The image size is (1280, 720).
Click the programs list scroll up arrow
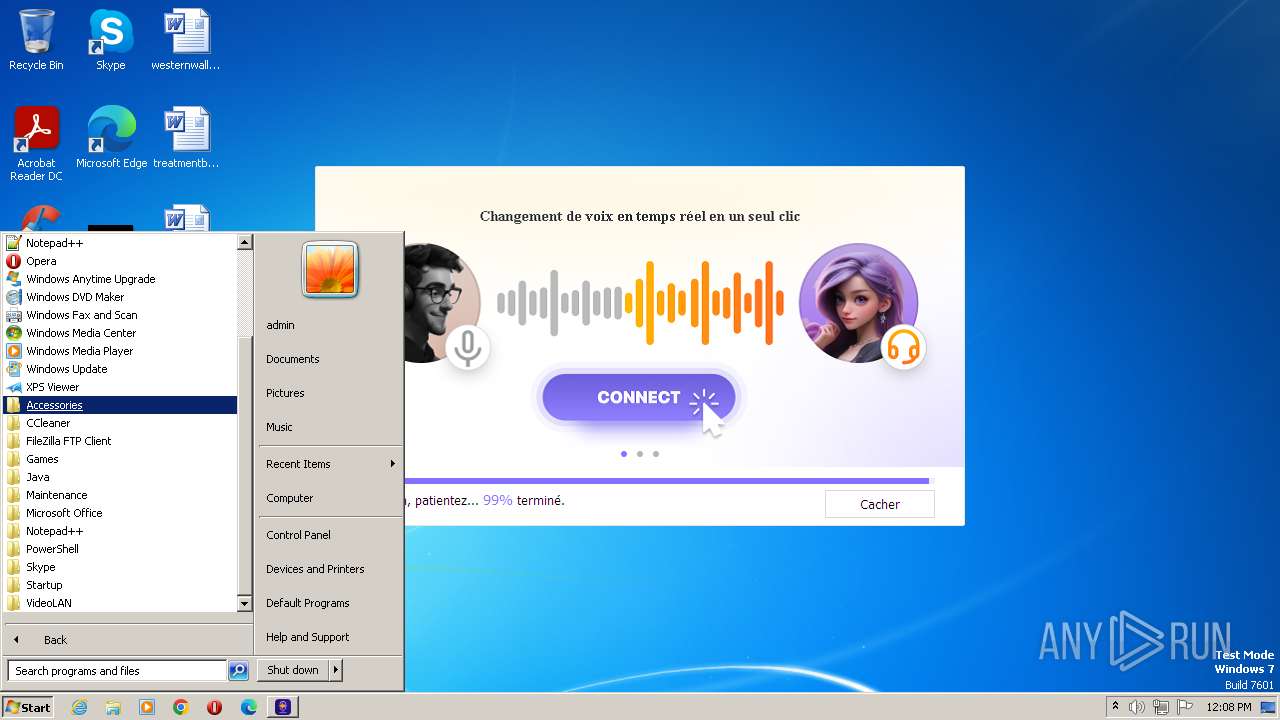(244, 242)
